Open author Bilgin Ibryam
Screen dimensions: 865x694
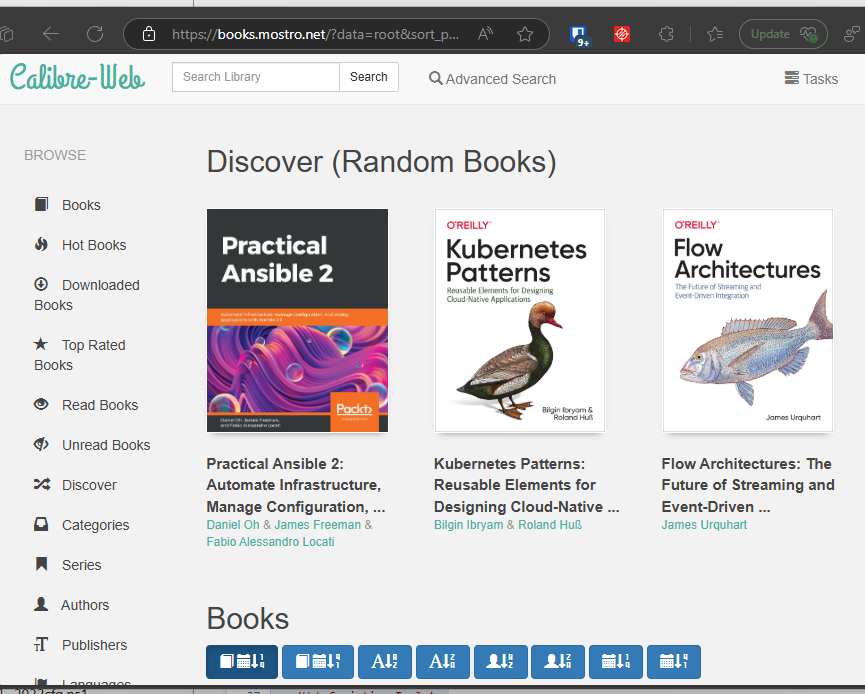tap(468, 525)
